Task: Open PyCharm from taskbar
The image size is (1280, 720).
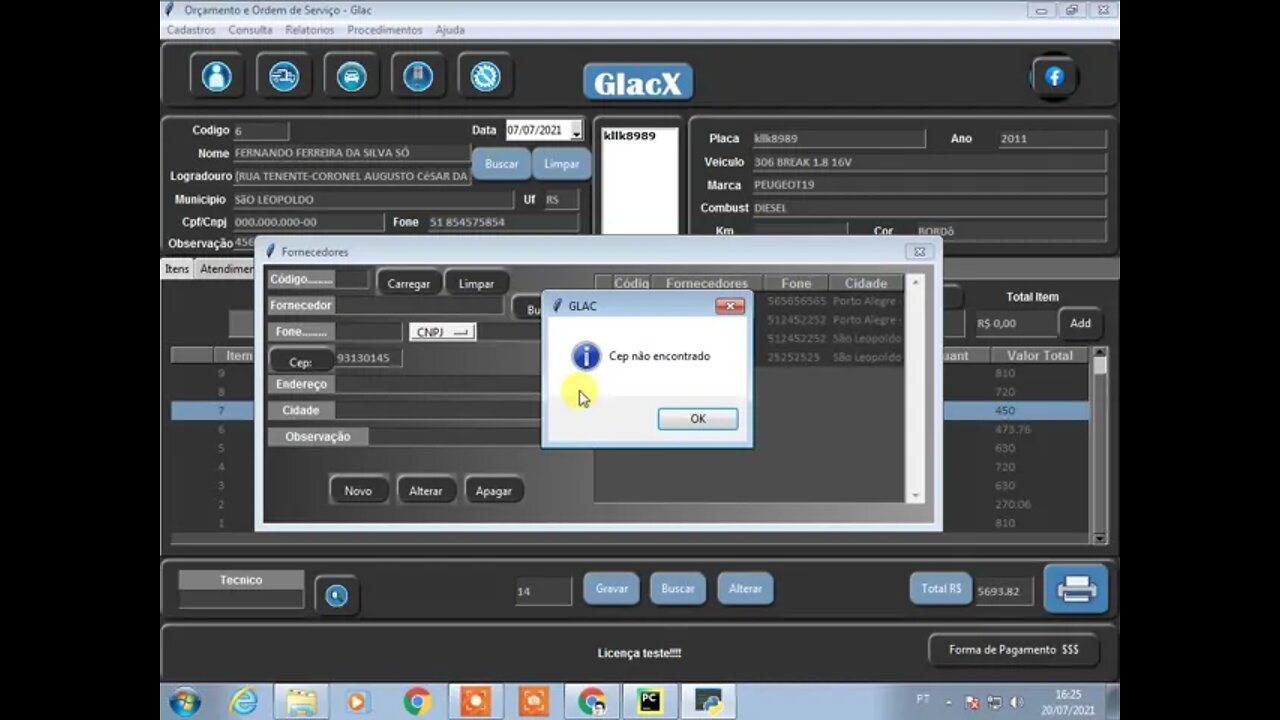Action: pyautogui.click(x=650, y=702)
